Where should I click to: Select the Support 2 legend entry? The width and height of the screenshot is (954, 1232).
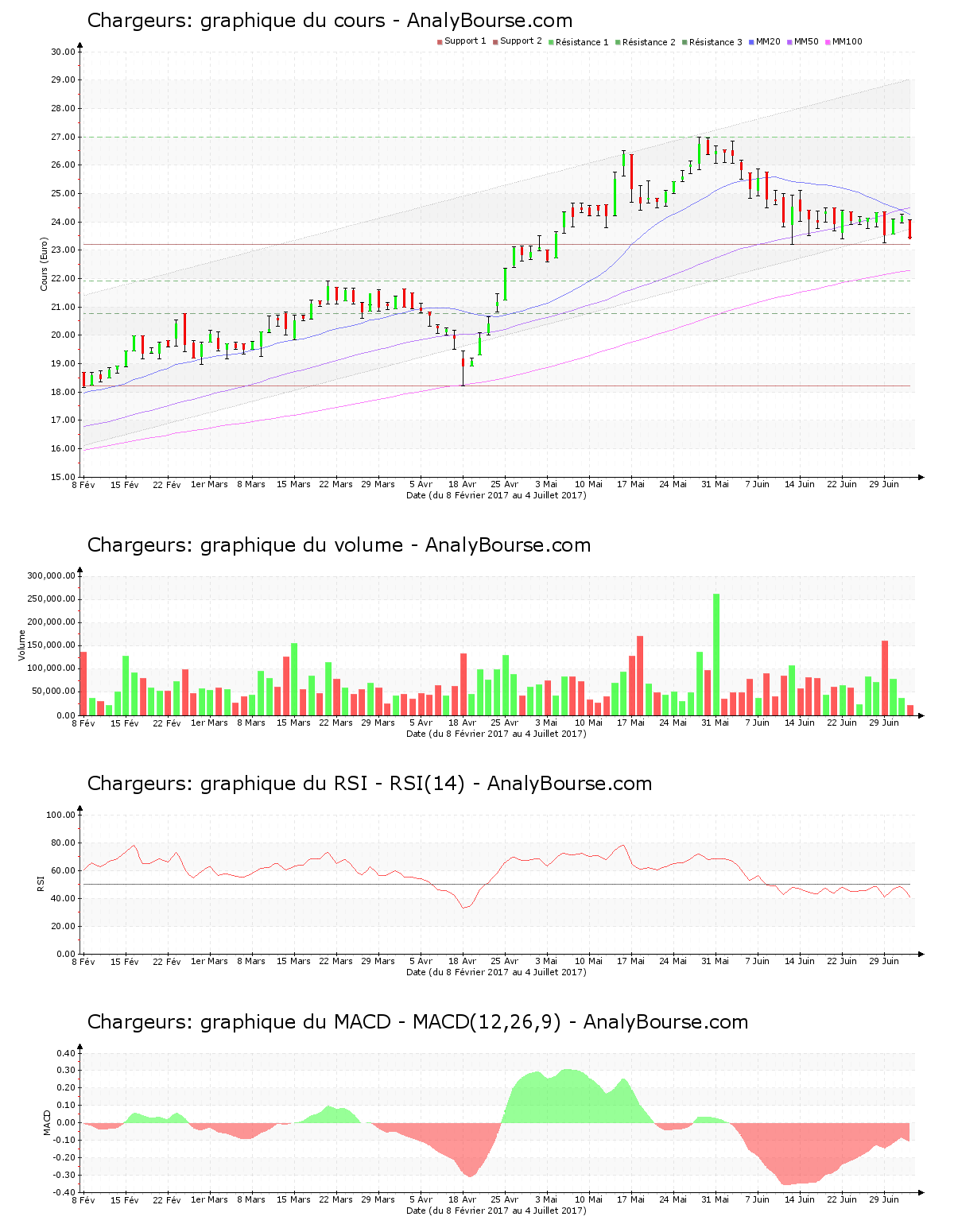tap(518, 41)
